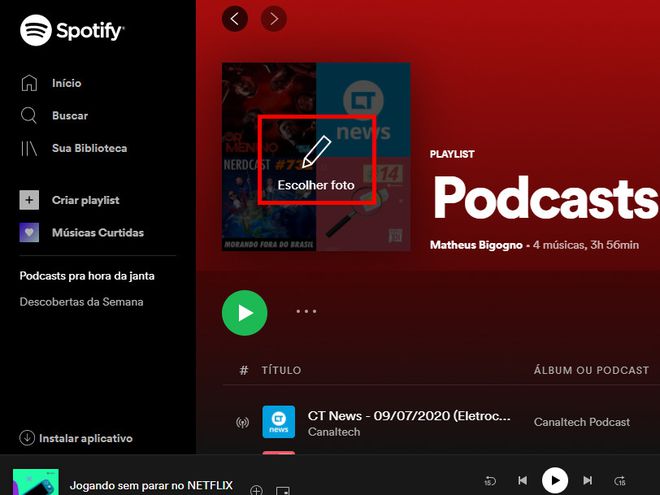Click the Podcasts playlist title
Image resolution: width=660 pixels, height=495 pixels.
[545, 198]
